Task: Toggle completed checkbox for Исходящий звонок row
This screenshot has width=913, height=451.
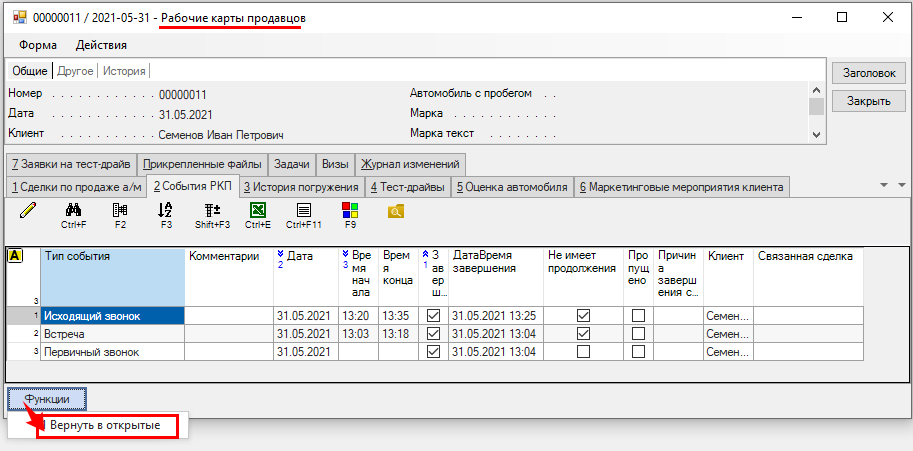Action: click(x=433, y=316)
